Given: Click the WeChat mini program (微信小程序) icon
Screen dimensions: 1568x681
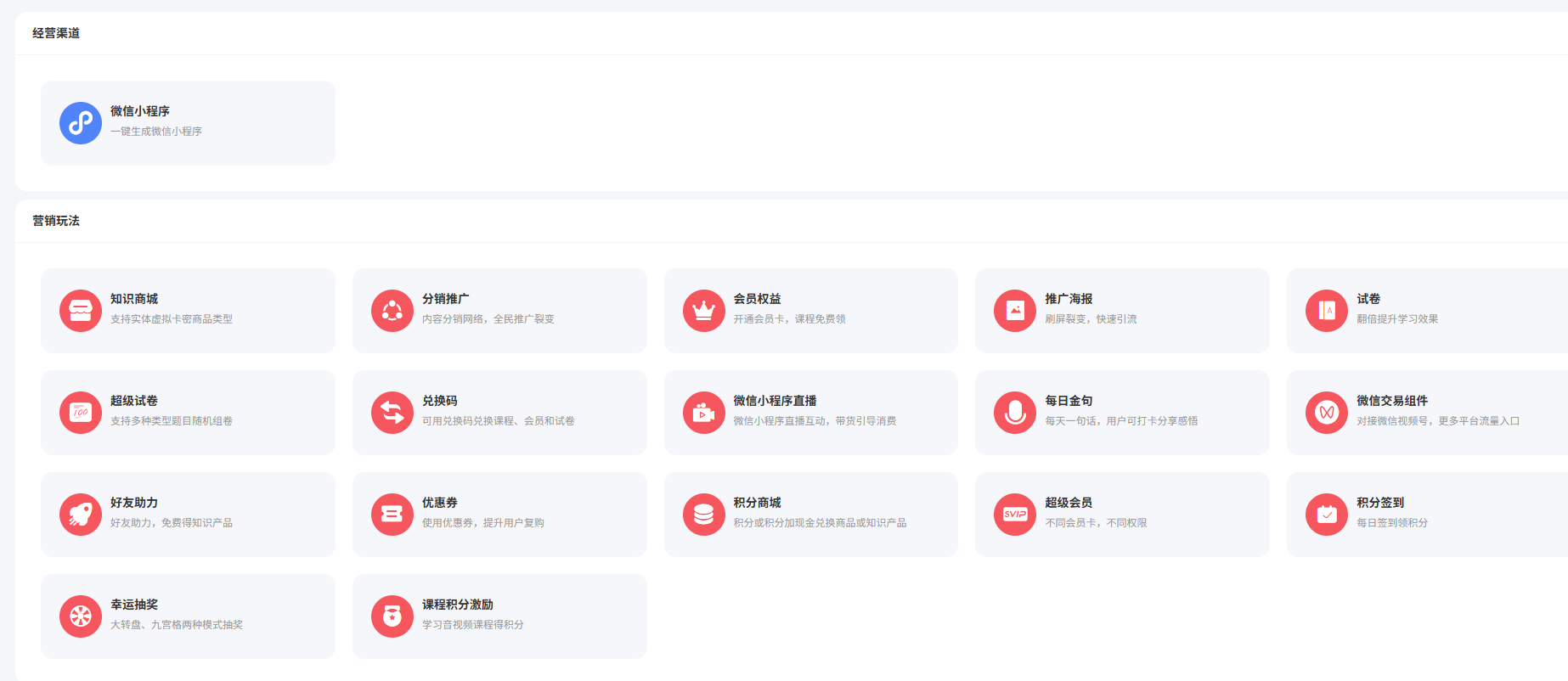Looking at the screenshot, I should coord(81,123).
